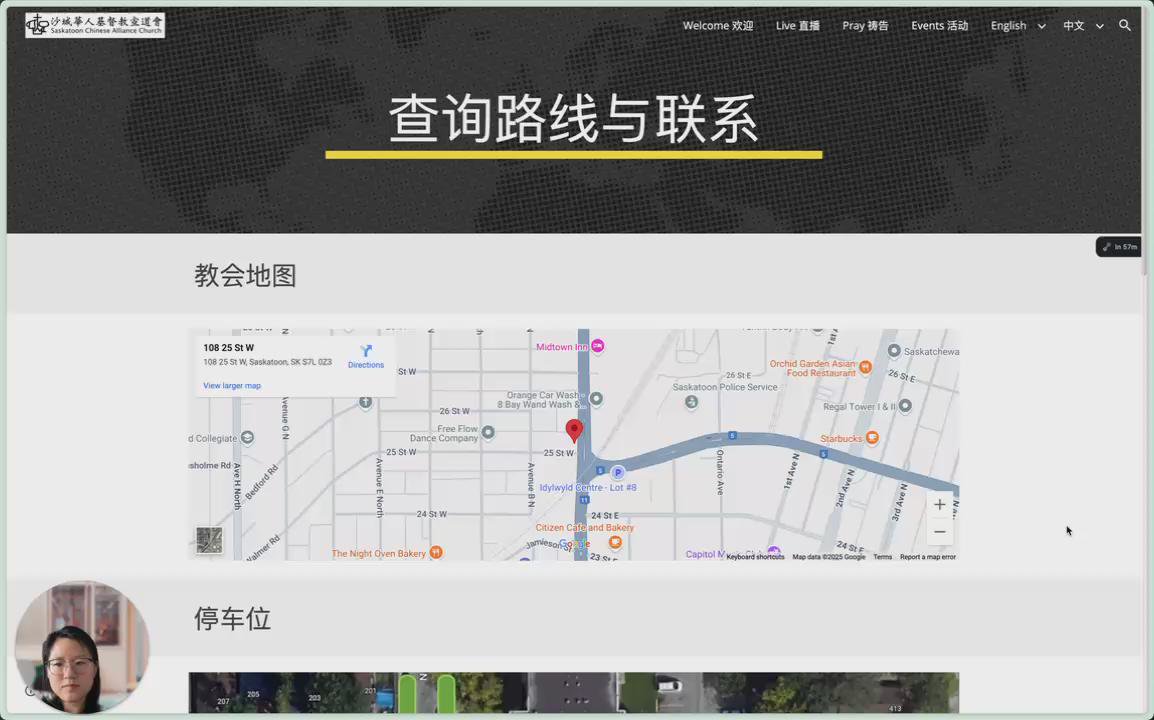Zoom out of the map with minus button
This screenshot has width=1154, height=720.
click(940, 532)
